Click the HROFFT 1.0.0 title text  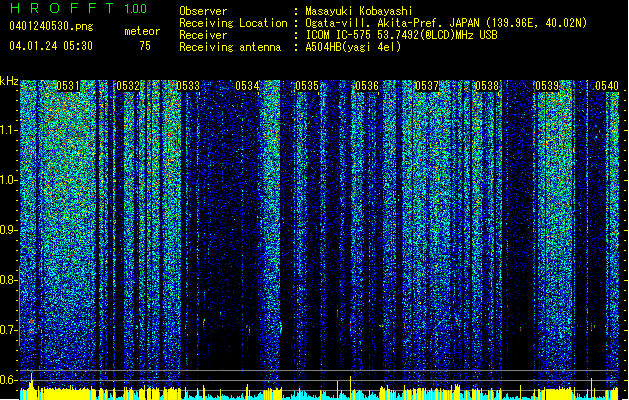point(79,8)
